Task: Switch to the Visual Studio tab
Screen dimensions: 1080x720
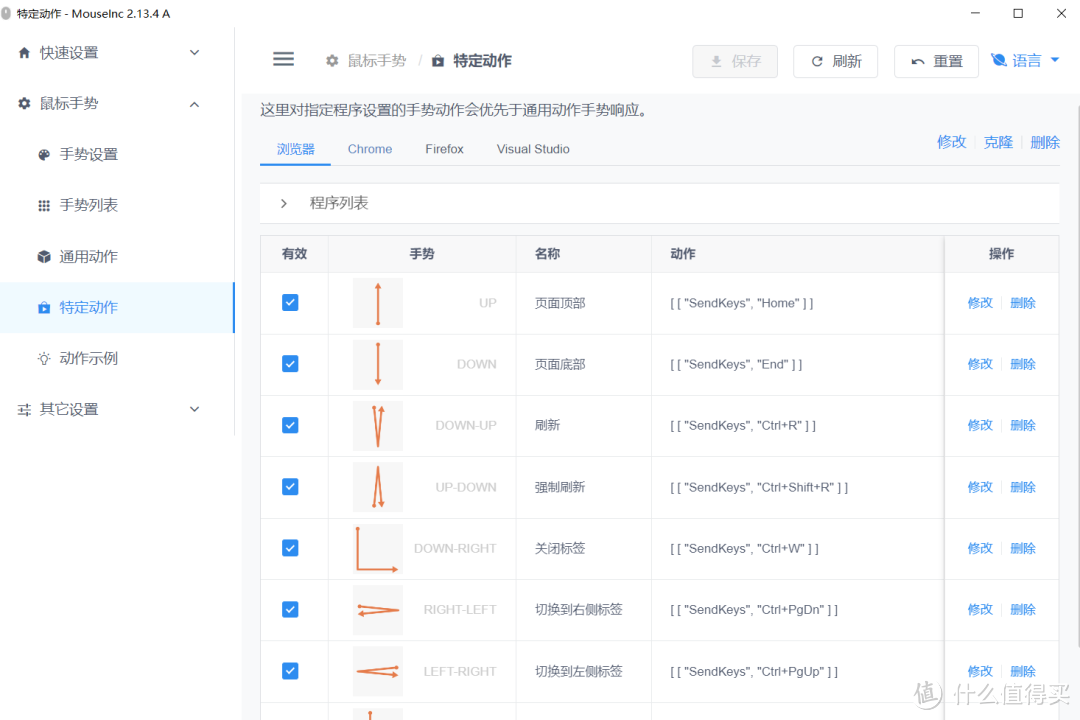Action: tap(533, 149)
